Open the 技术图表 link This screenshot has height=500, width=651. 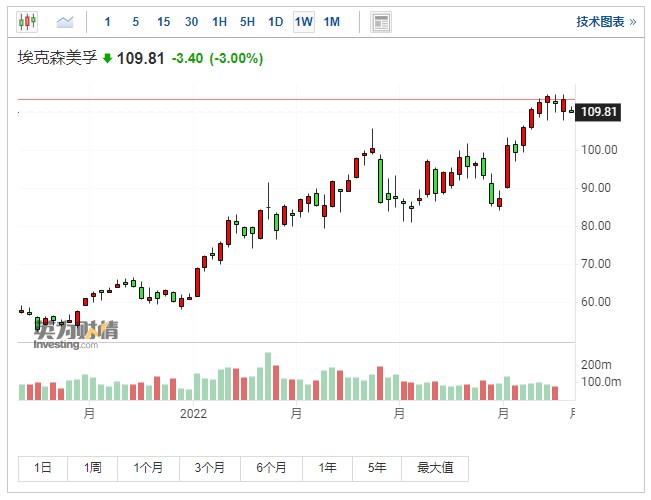[x=605, y=21]
